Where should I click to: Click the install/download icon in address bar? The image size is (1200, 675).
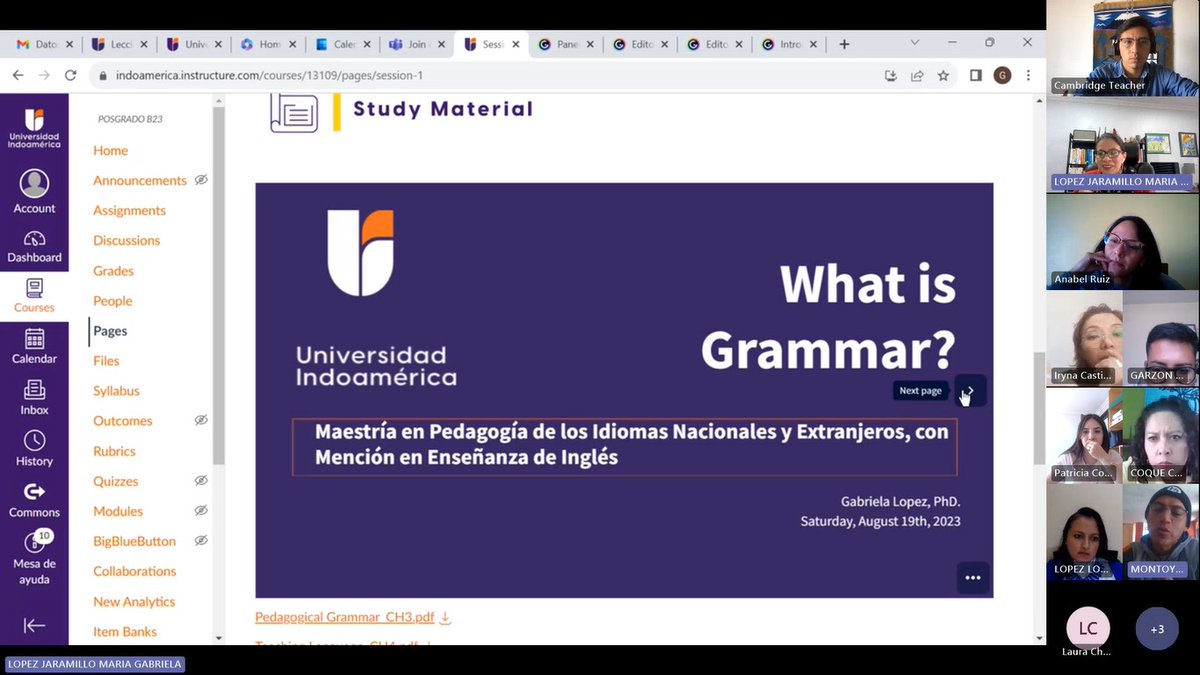(891, 75)
